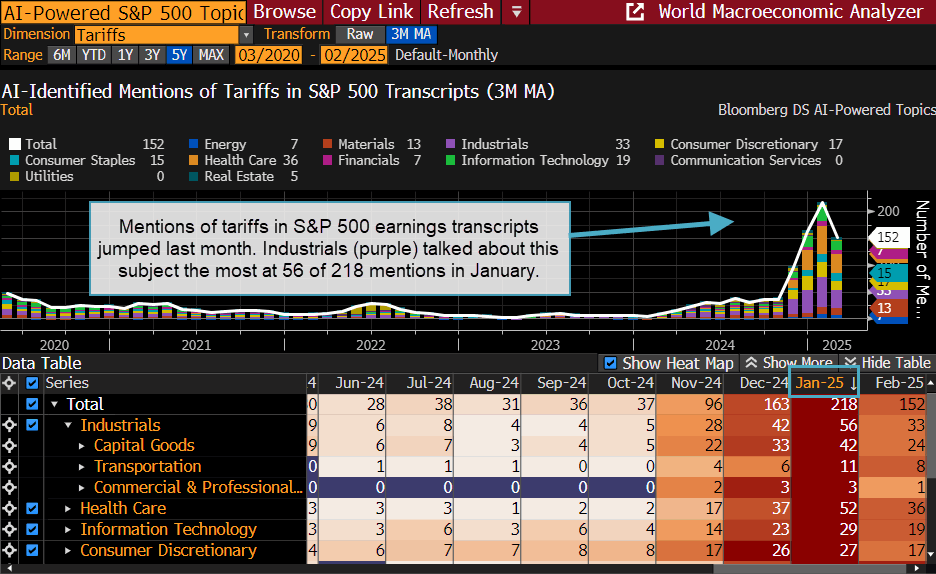Uncheck the Information Technology row checkbox
Viewport: 936px width, 574px height.
pyautogui.click(x=32, y=529)
